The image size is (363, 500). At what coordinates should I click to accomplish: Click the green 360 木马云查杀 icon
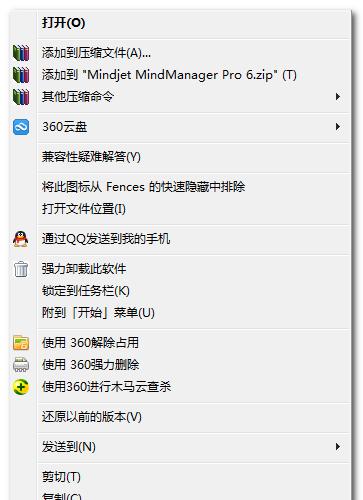[x=21, y=387]
